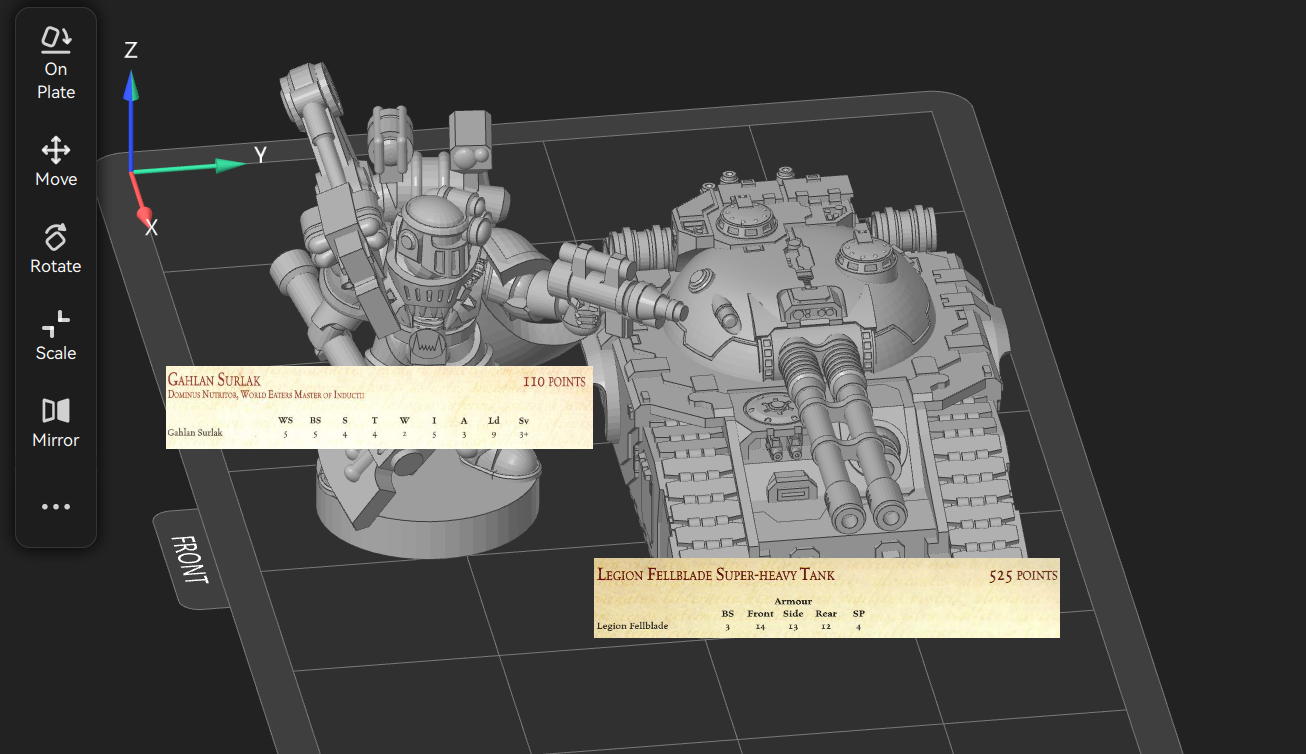Click the FRONT tab on the build plate
This screenshot has height=754, width=1306.
[x=188, y=560]
